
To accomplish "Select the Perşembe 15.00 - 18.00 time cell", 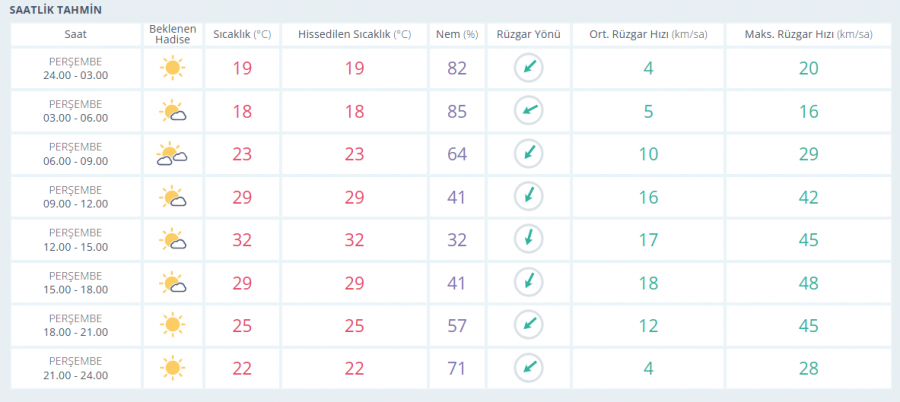I will coord(76,283).
